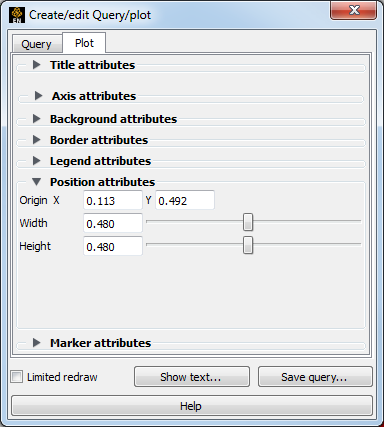Image resolution: width=384 pixels, height=427 pixels.
Task: Expand the Title attributes section
Action: point(37,65)
